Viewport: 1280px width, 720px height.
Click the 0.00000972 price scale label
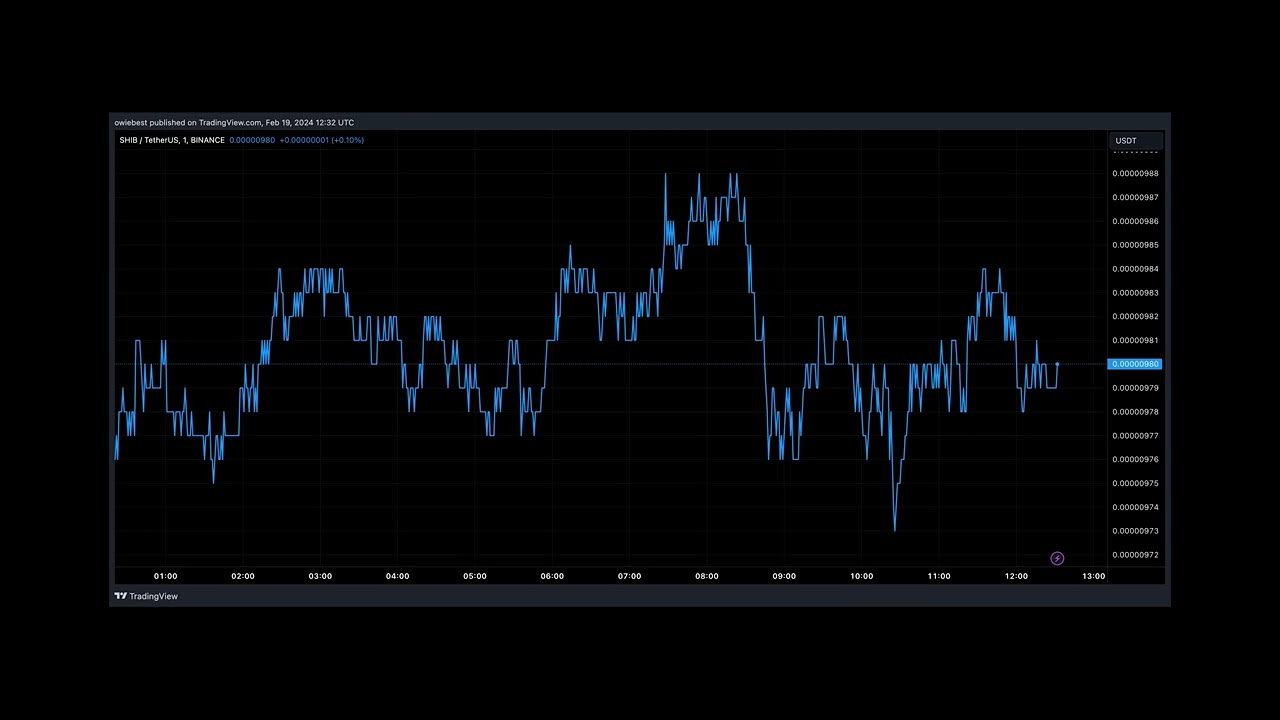coord(1135,555)
